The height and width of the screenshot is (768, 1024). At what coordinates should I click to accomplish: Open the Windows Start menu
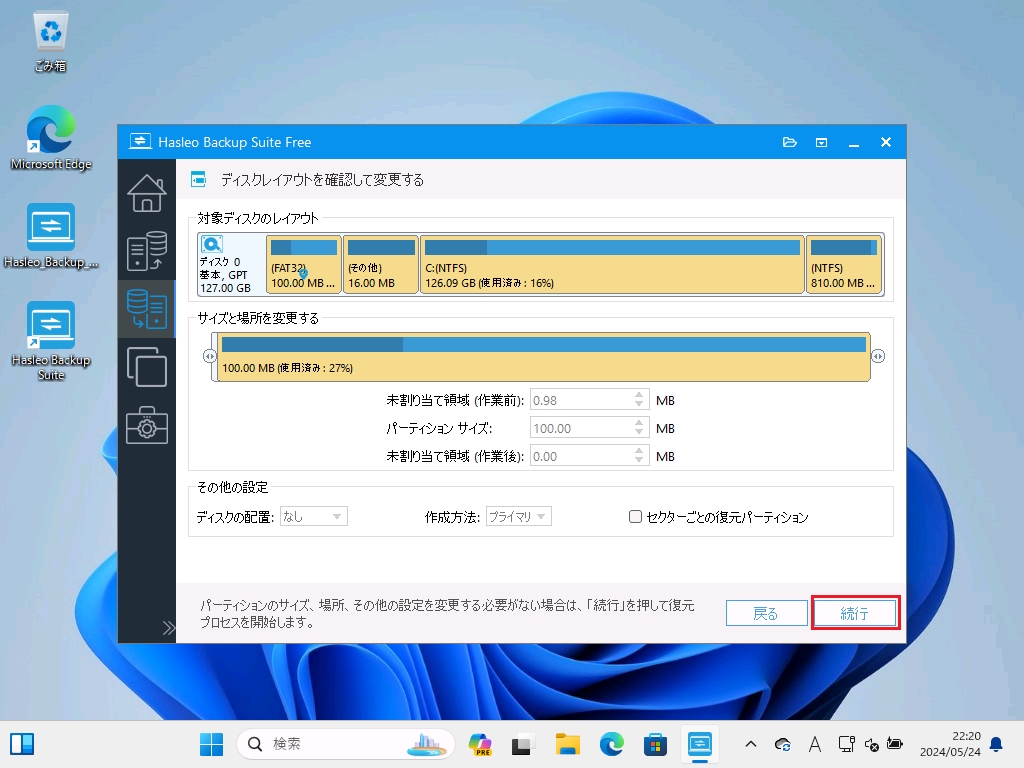click(x=211, y=744)
